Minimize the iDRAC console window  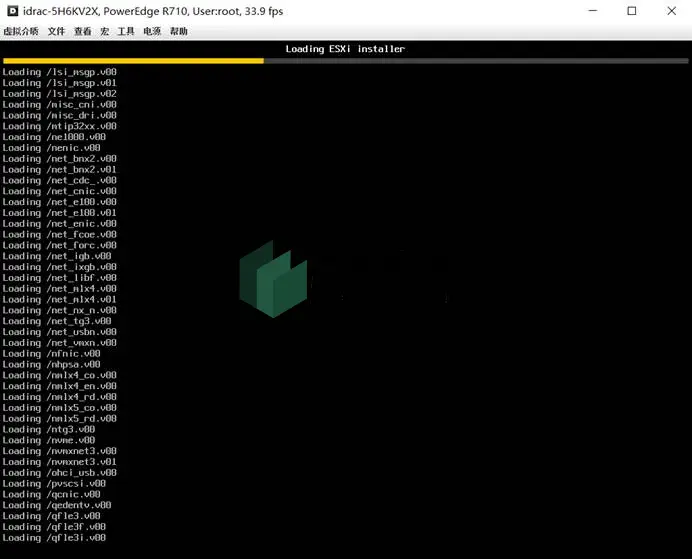click(x=593, y=11)
